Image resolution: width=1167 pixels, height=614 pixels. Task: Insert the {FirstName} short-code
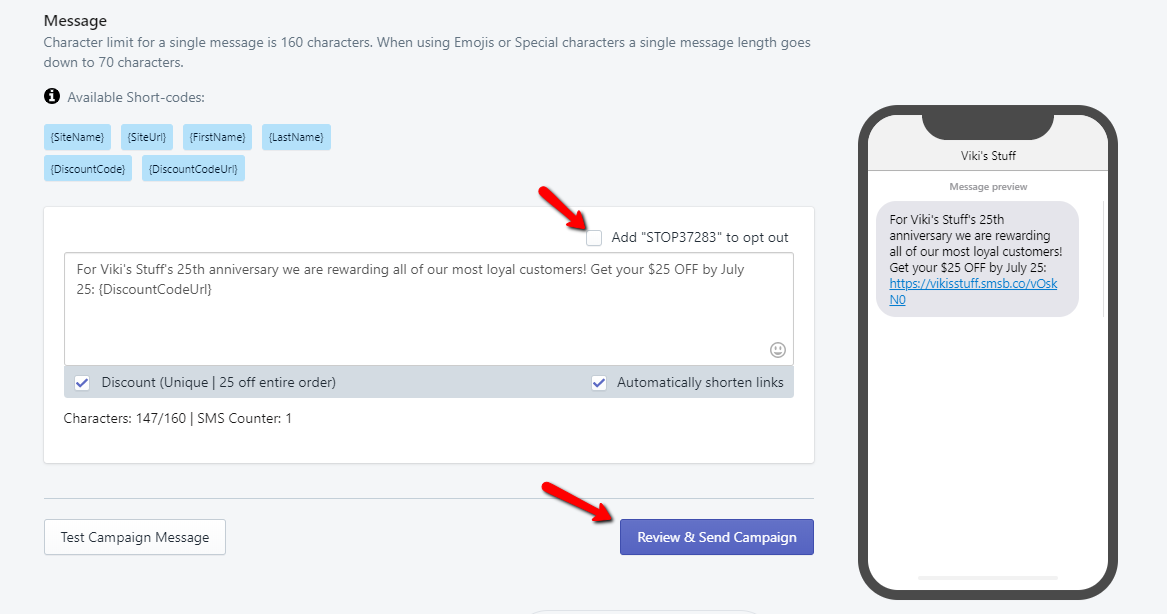pyautogui.click(x=217, y=137)
